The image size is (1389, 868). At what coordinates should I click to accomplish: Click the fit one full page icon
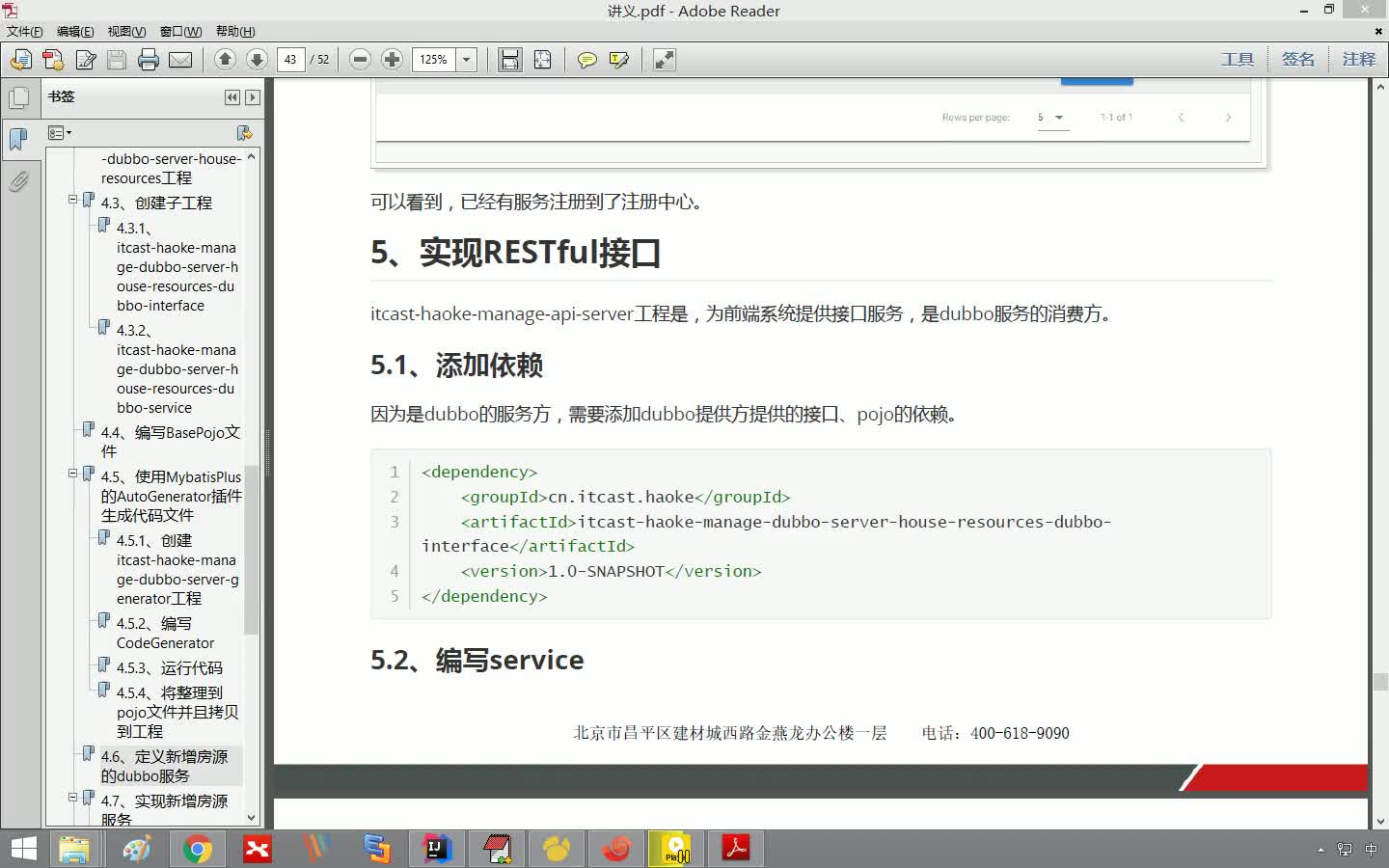coord(543,60)
